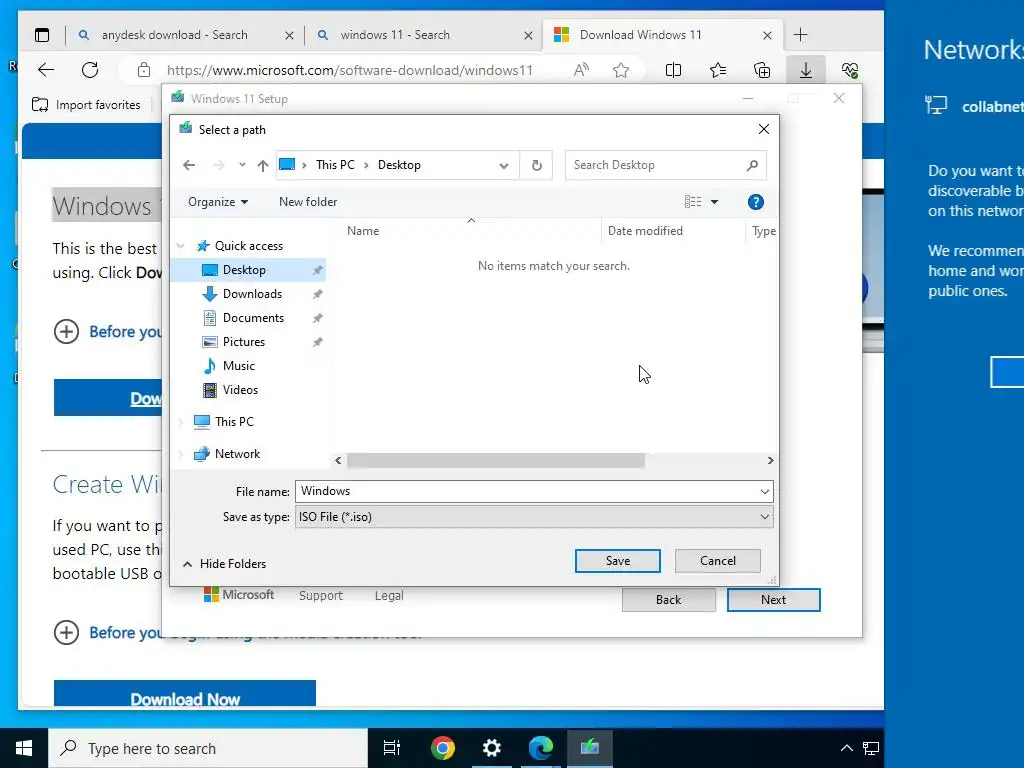Expand the This PC tree node
Screen dimensions: 1024x768
click(x=181, y=422)
